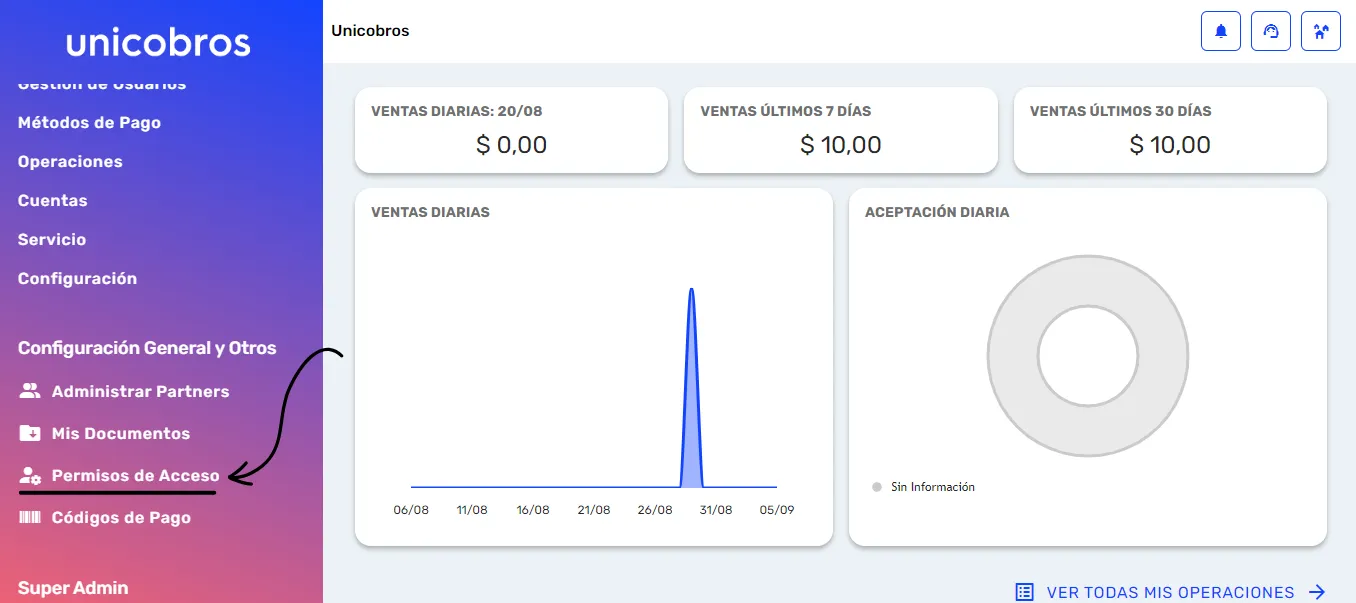Click the Unicobros page title in the header
The height and width of the screenshot is (603, 1356).
(370, 31)
